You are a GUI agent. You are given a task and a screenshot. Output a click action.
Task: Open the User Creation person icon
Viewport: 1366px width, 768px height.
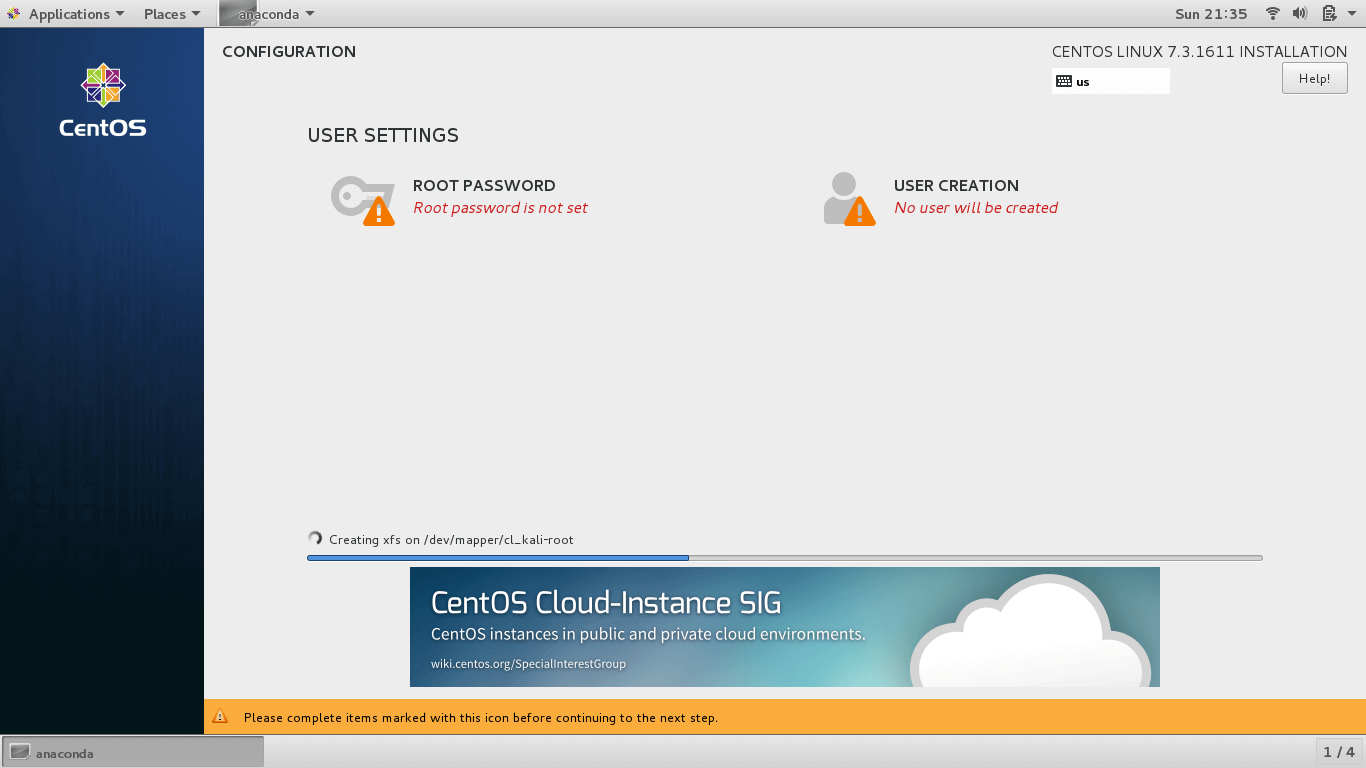pos(849,198)
